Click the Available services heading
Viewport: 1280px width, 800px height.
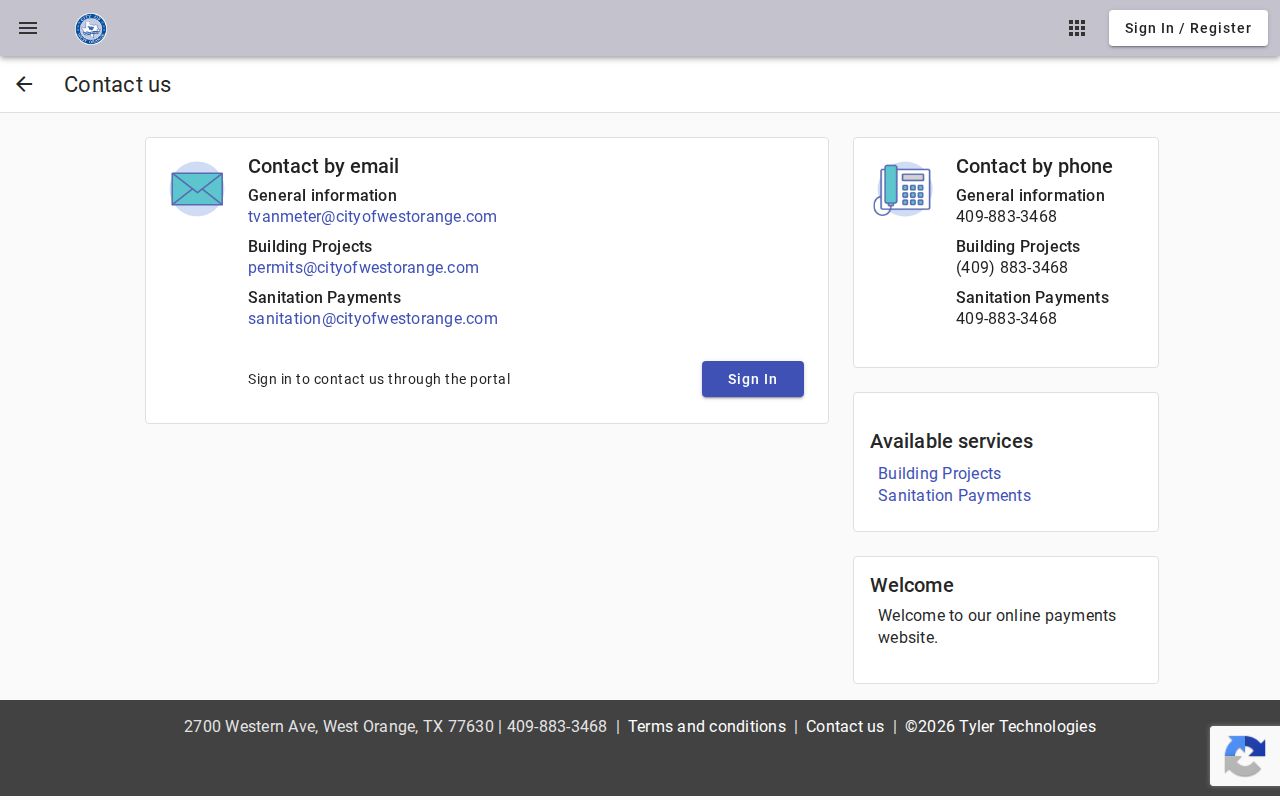point(951,441)
